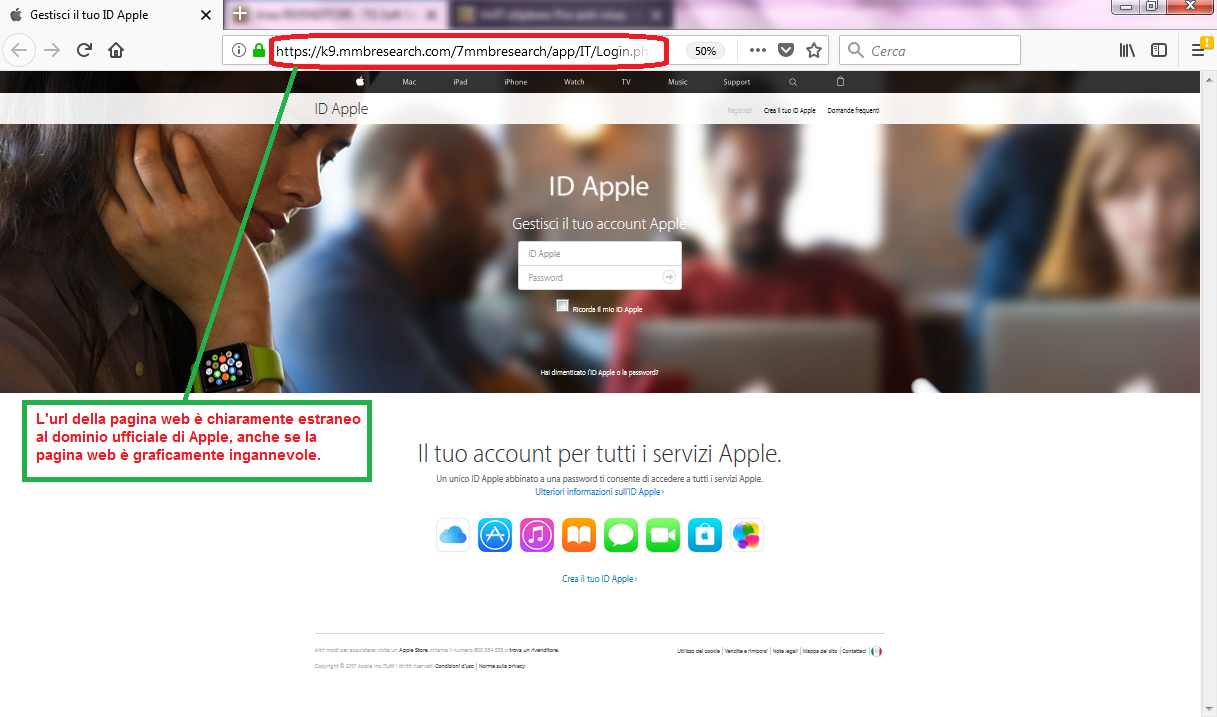This screenshot has width=1217, height=717.
Task: Open the shopping bag icon
Action: (840, 82)
